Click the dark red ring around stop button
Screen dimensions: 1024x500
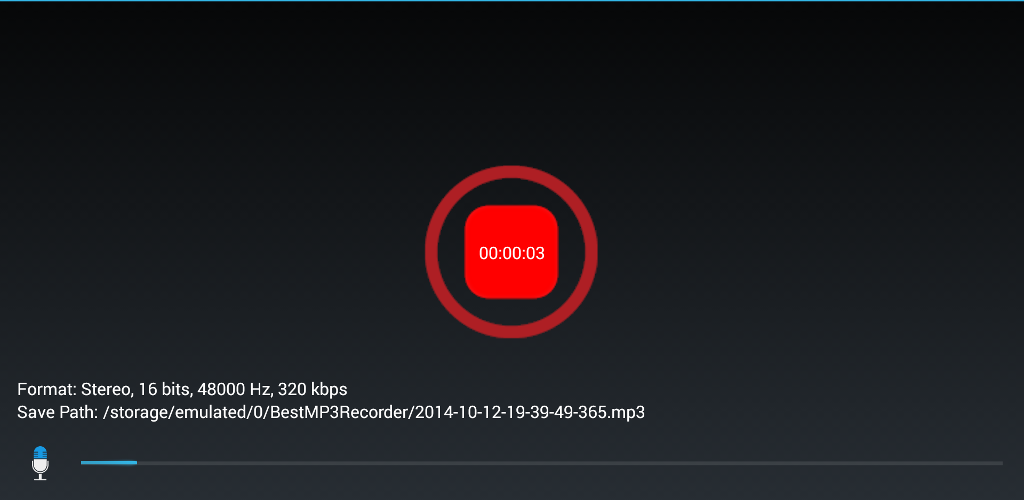click(x=511, y=172)
